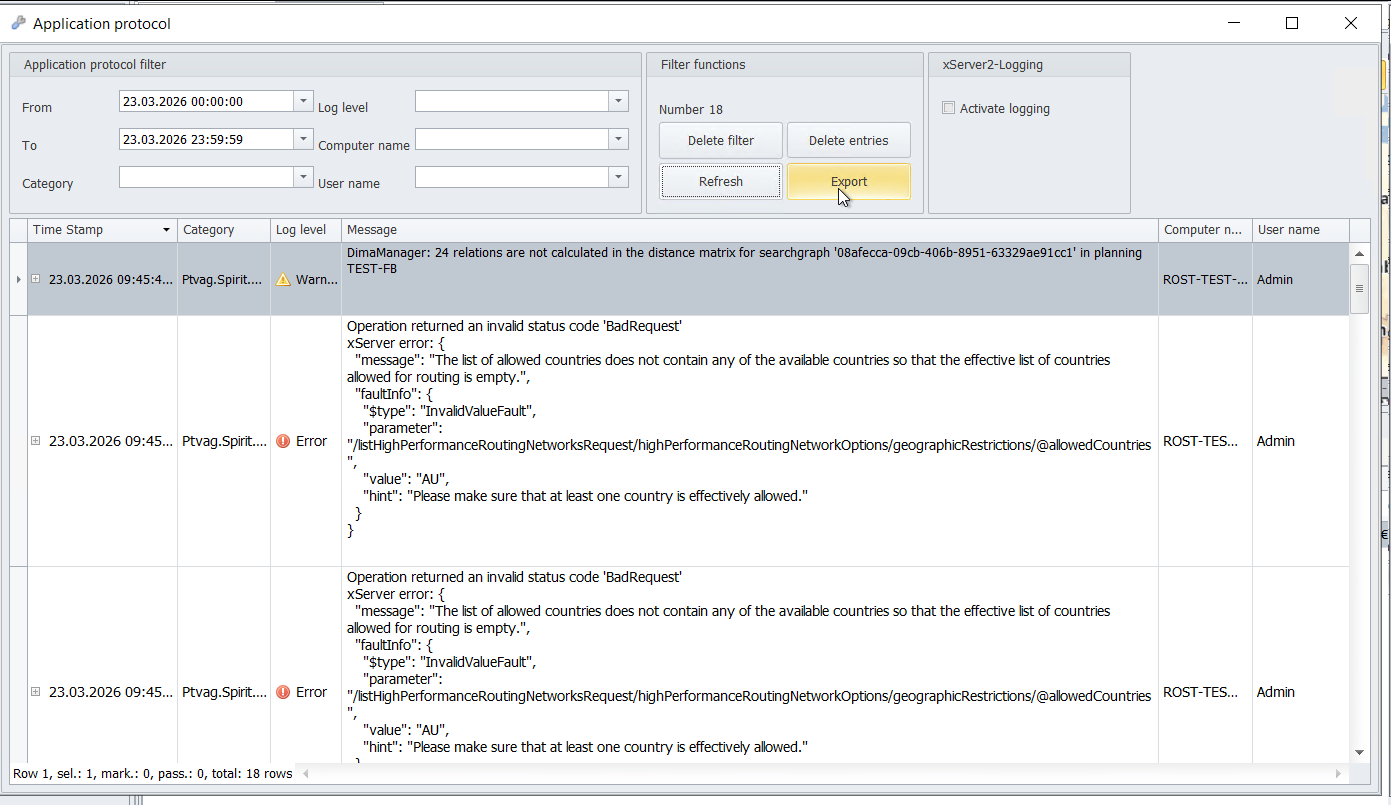Click into the To date field
Viewport: 1391px width, 805px height.
click(x=207, y=139)
